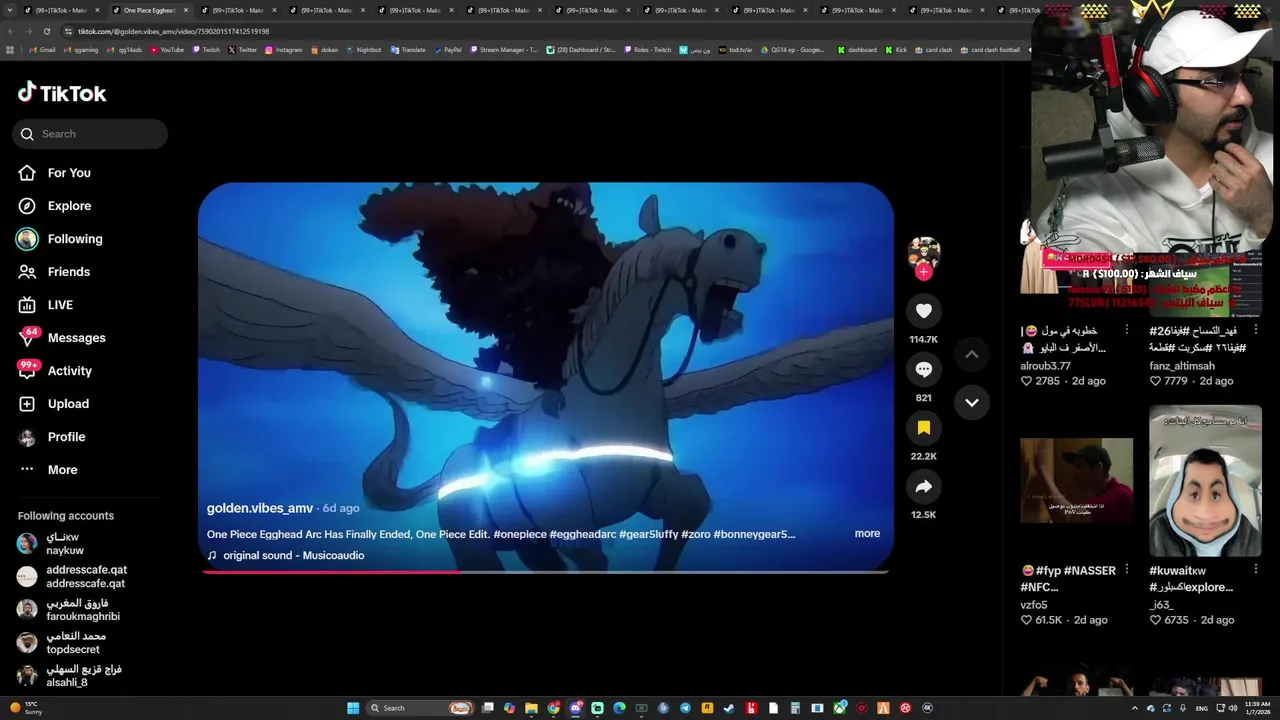Open the PayPal bookmark
1280x720 pixels.
tap(447, 50)
